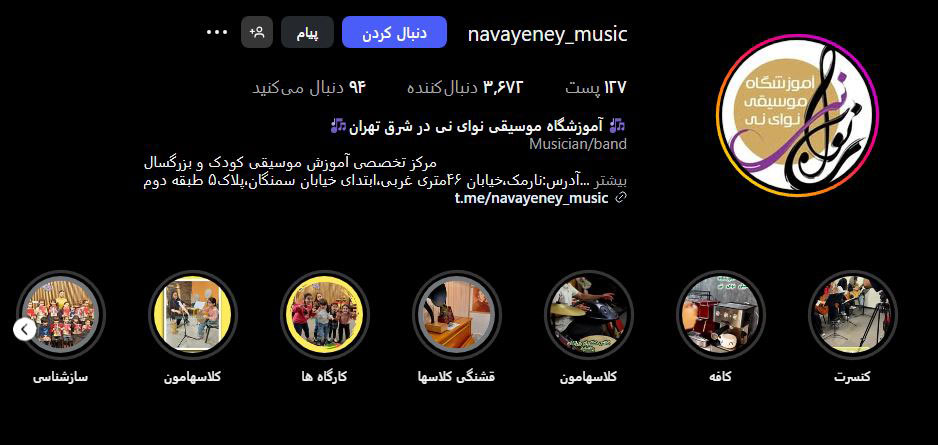View the ۹۴ following list
This screenshot has height=445, width=938.
click(x=308, y=88)
